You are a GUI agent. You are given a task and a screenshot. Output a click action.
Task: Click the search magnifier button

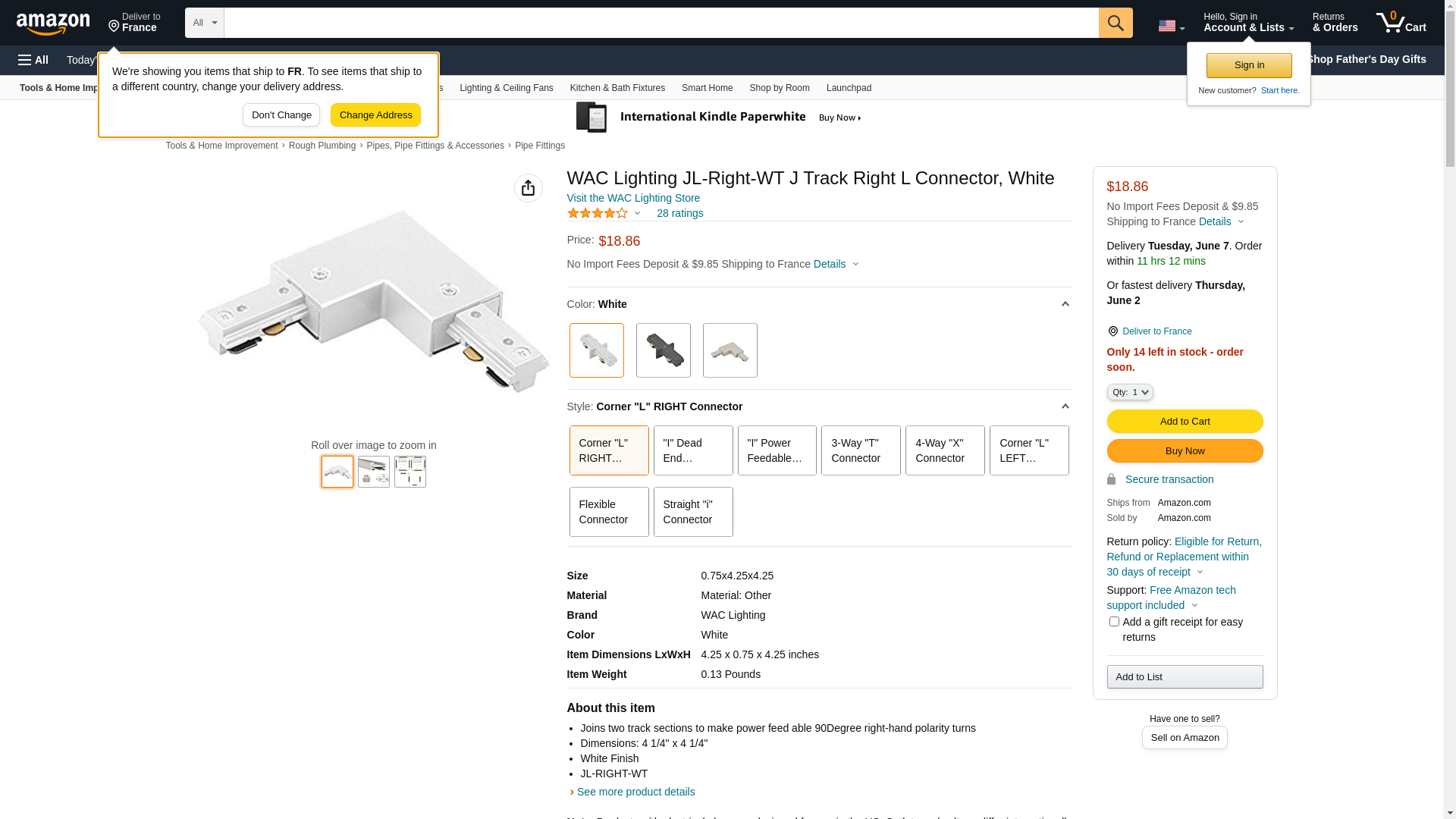click(x=1115, y=23)
